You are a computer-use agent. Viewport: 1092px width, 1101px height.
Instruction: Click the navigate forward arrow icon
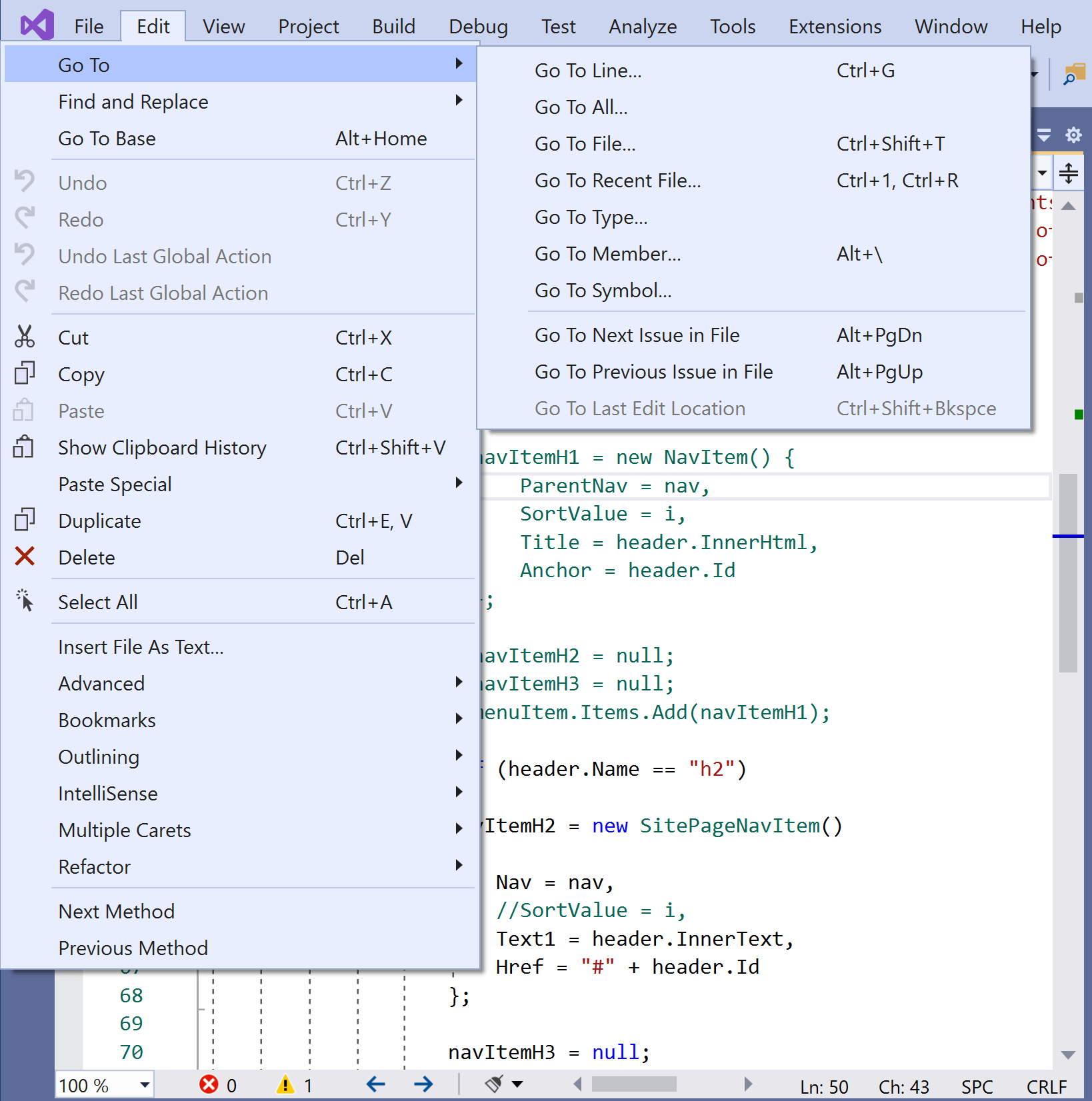(x=423, y=1084)
